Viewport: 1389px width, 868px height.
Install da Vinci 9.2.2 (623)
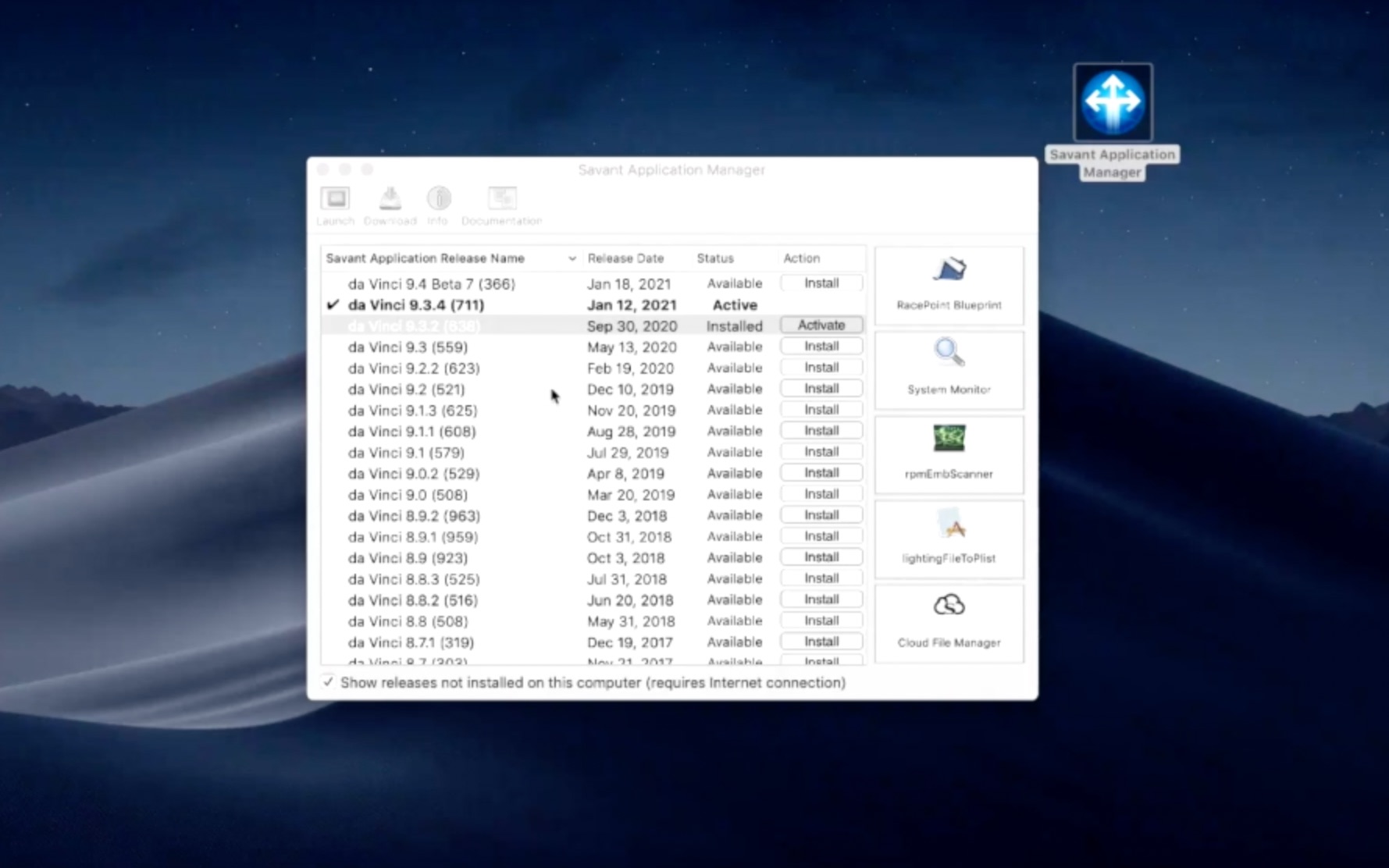pyautogui.click(x=821, y=367)
